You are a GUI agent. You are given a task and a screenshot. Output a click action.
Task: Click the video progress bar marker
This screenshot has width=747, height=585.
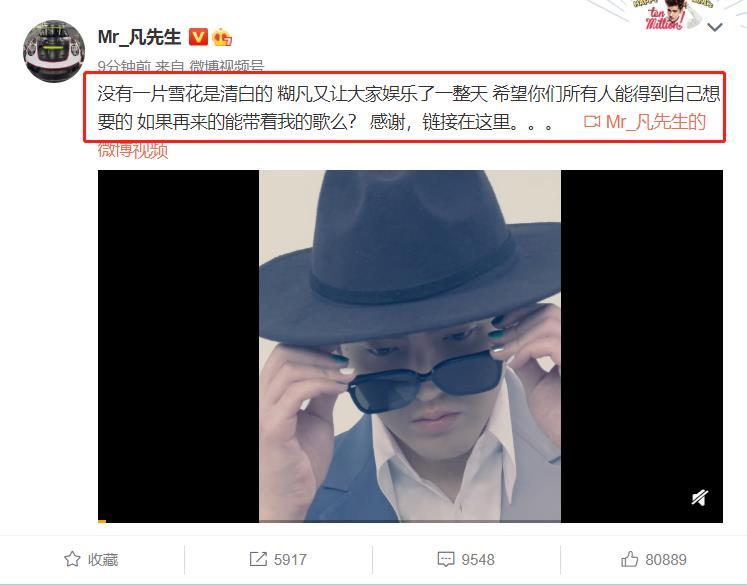101,521
